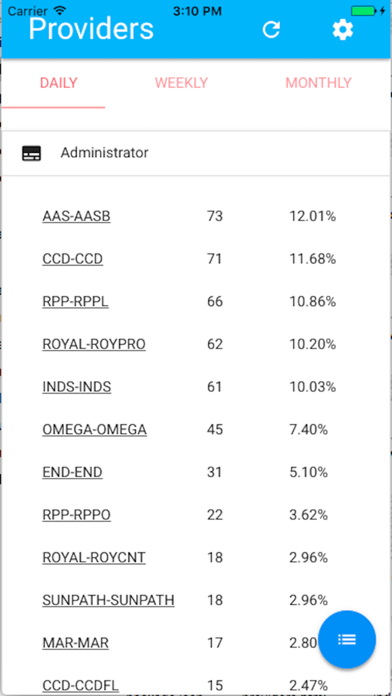392x696 pixels.
Task: Open the RPP-RPPL provider link
Action: click(75, 301)
